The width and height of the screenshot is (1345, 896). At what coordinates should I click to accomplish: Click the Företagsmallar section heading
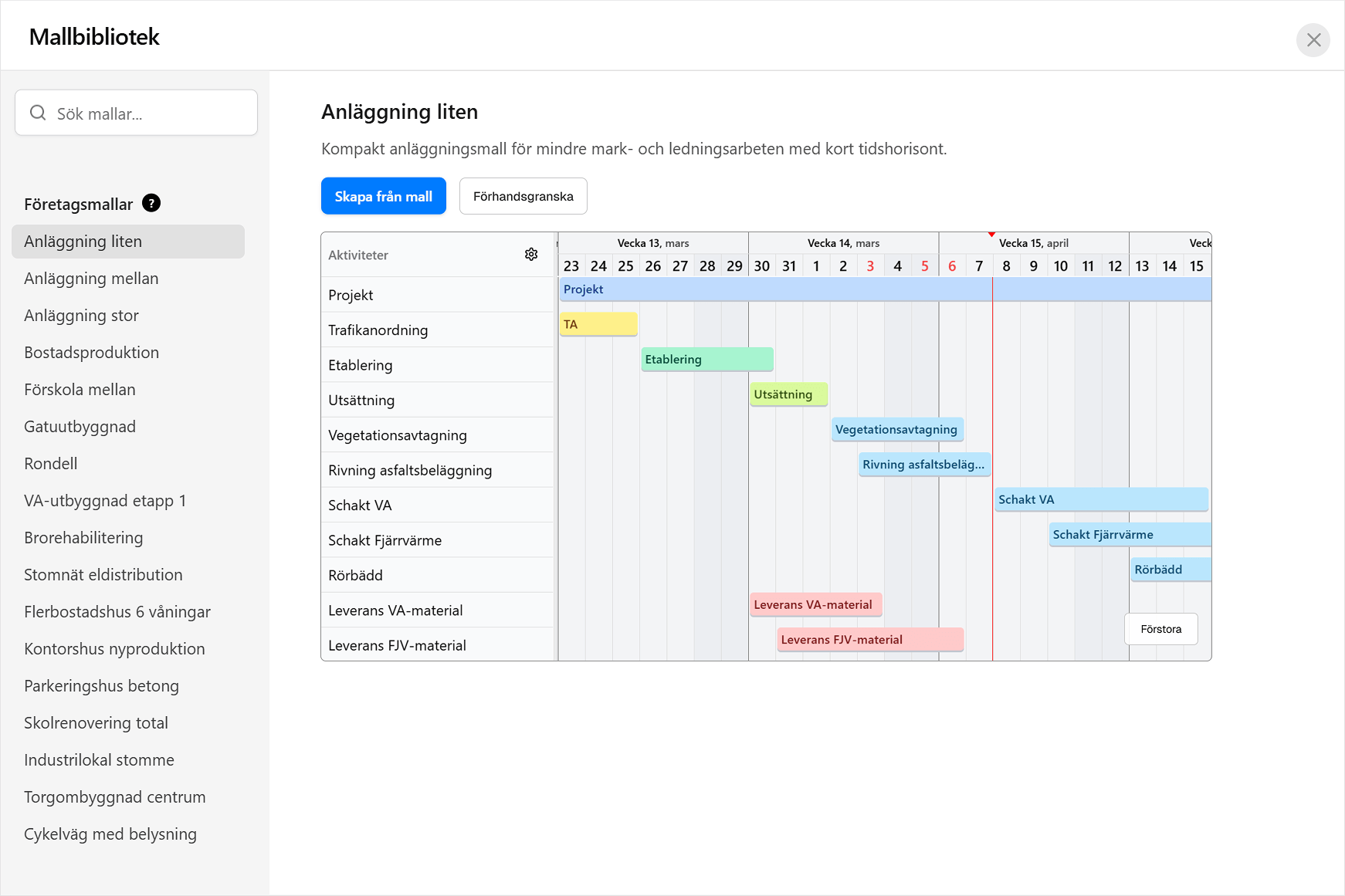click(78, 204)
